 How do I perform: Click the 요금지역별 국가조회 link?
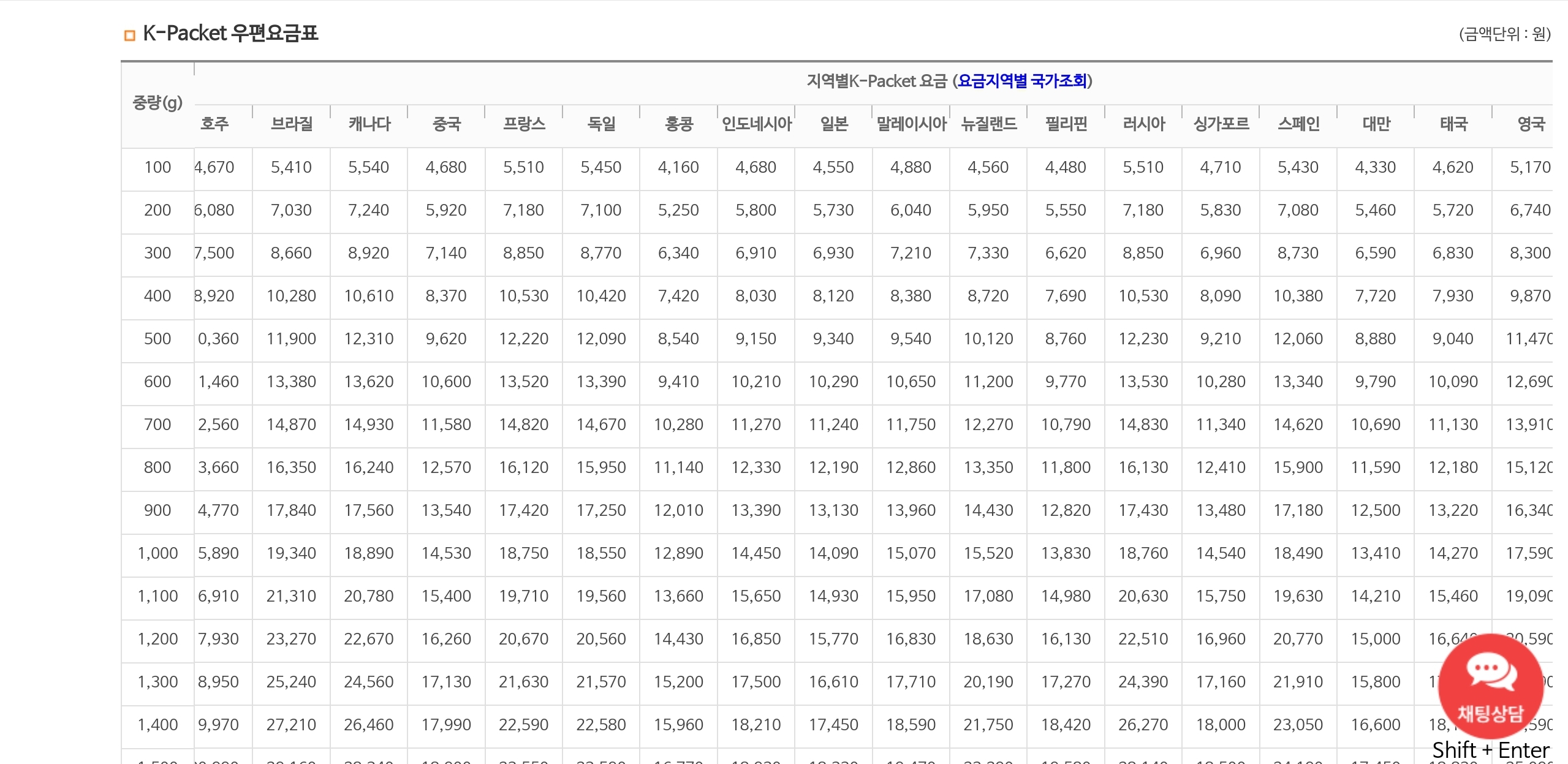(x=1022, y=81)
